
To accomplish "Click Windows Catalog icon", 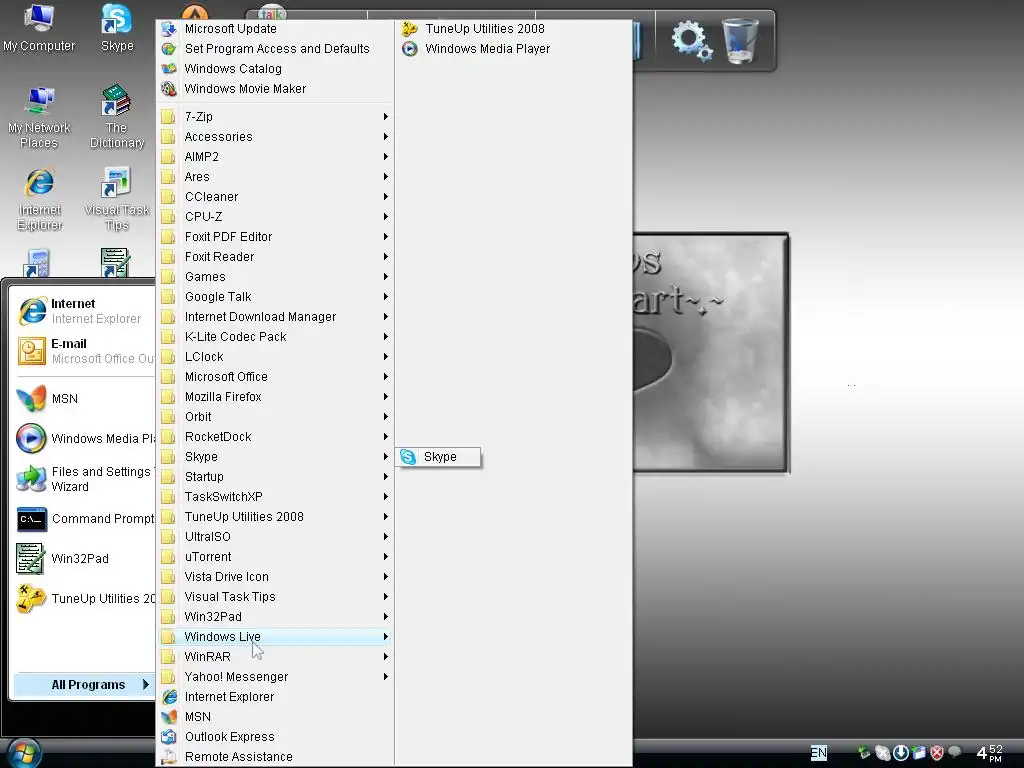I will pos(168,69).
